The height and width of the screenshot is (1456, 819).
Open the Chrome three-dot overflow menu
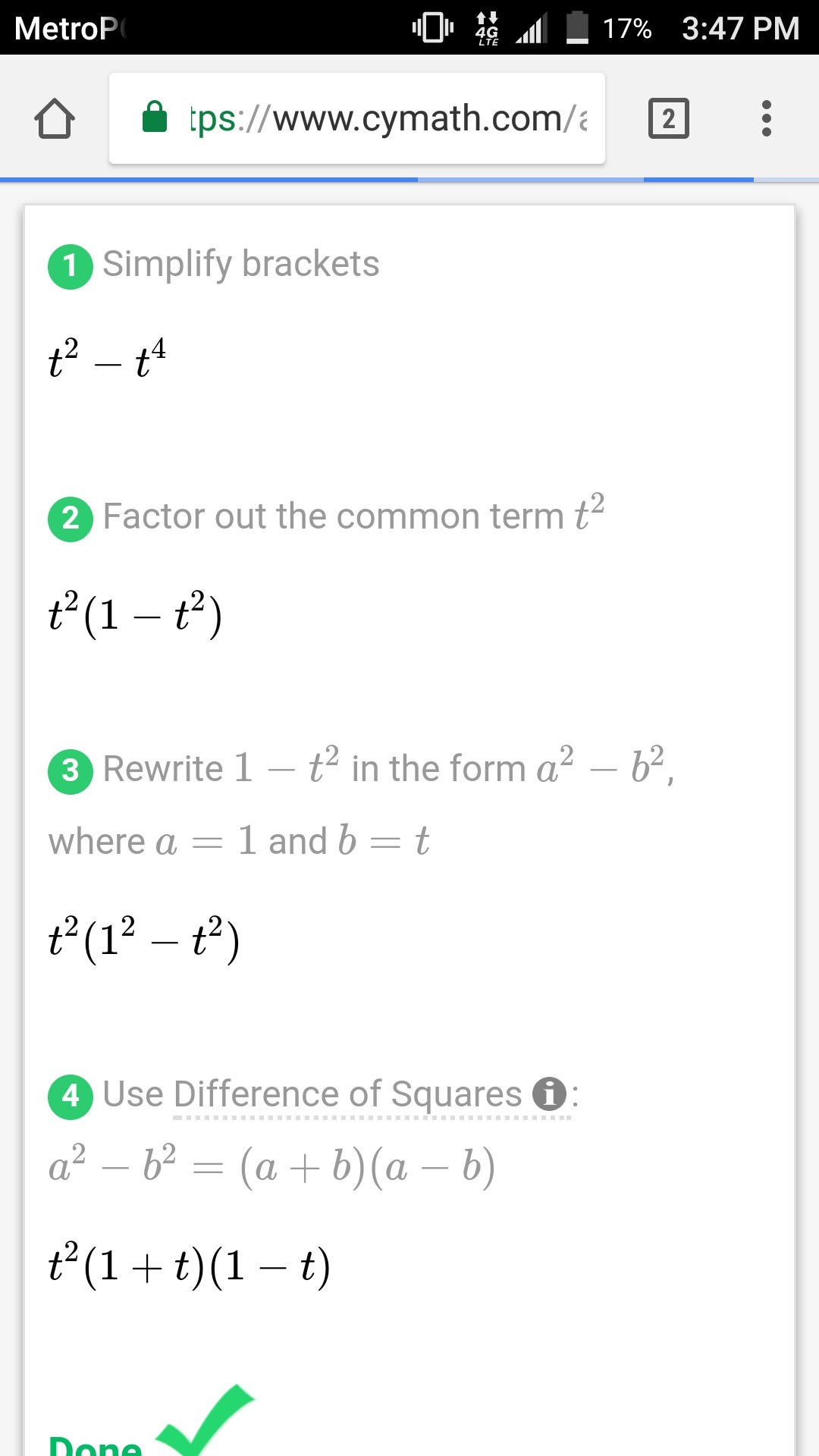766,119
